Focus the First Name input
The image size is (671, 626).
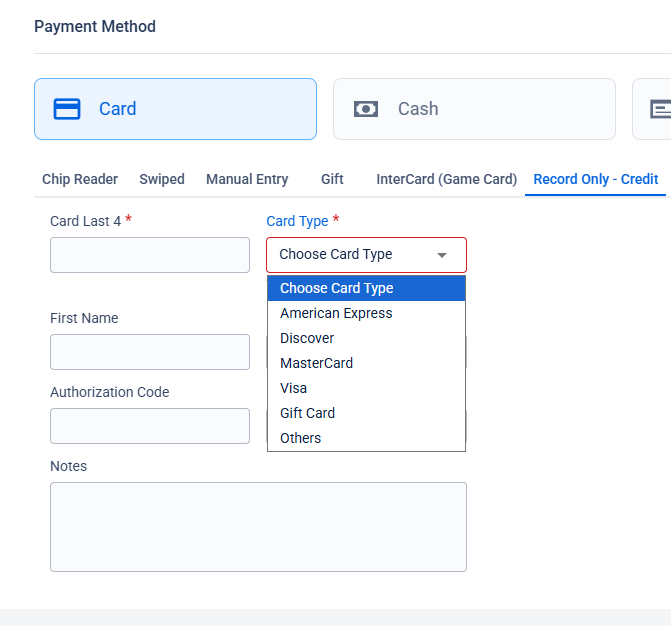pyautogui.click(x=150, y=352)
